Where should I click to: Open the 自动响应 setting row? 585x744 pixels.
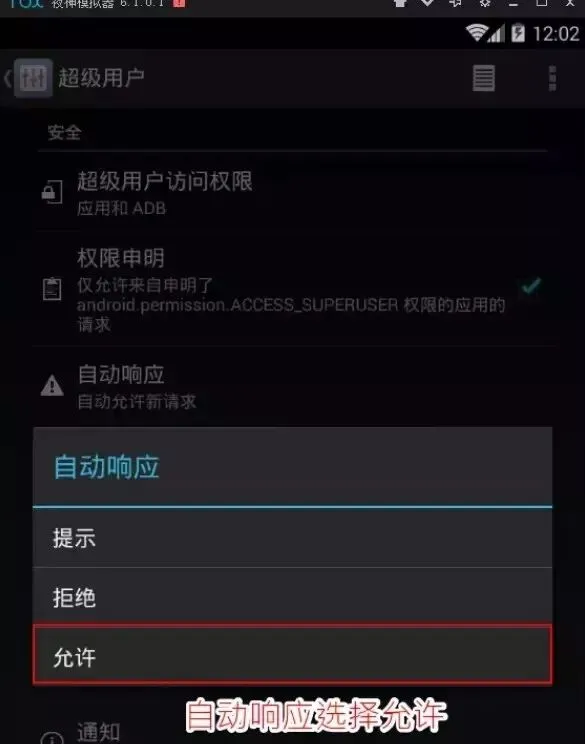pyautogui.click(x=292, y=387)
